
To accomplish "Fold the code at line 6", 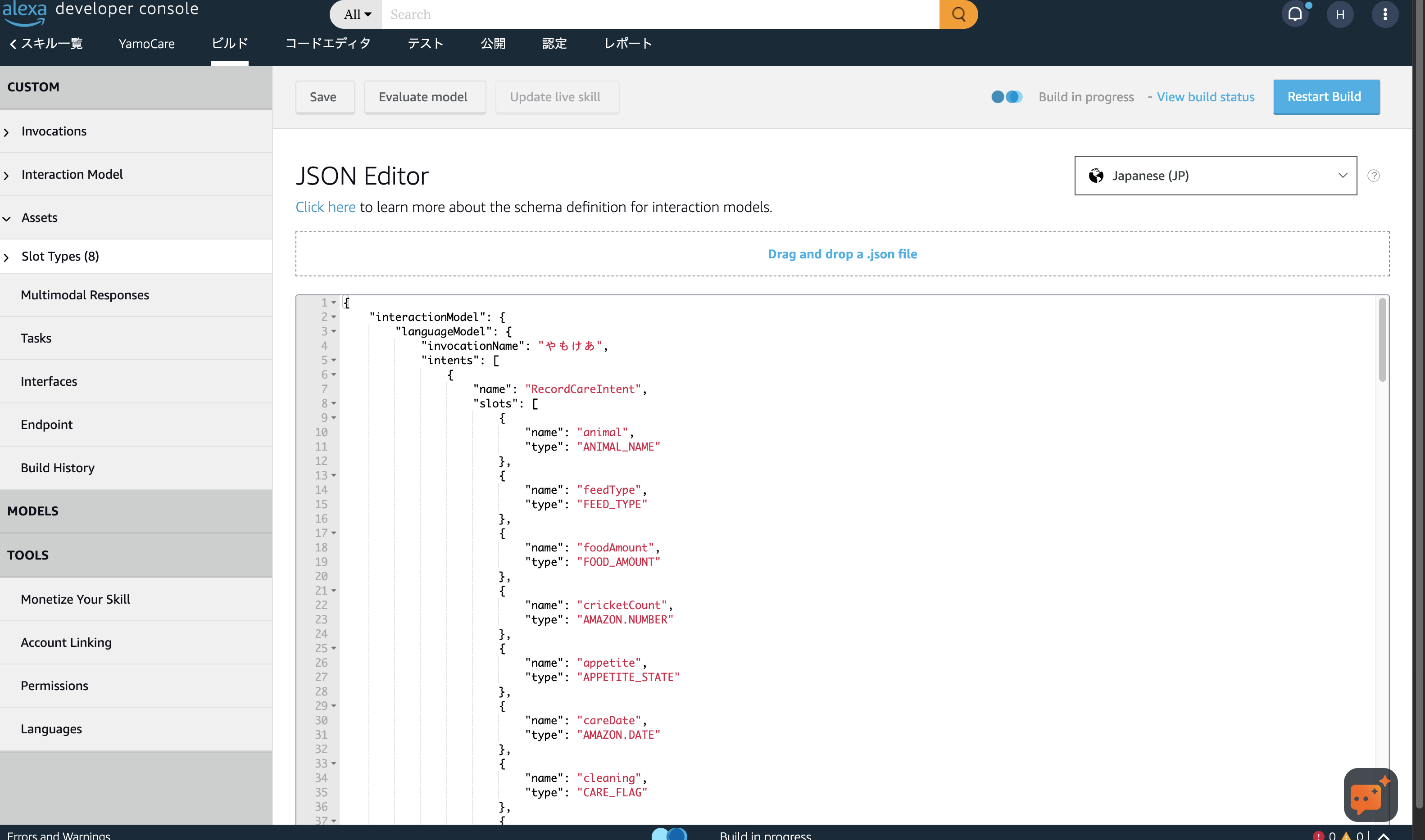I will [334, 375].
